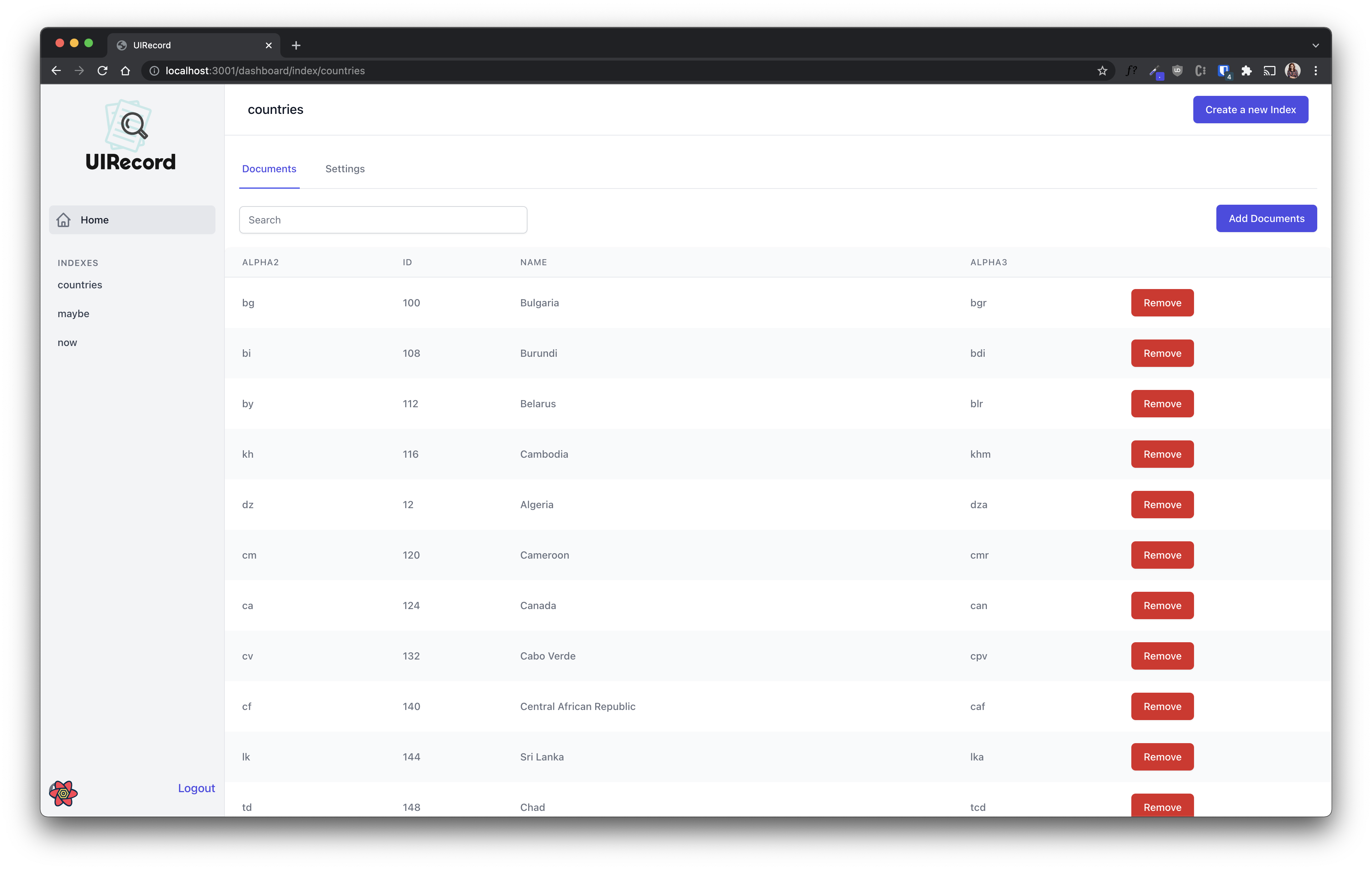Open Chrome three-dot menu
This screenshot has width=1372, height=870.
coord(1315,71)
